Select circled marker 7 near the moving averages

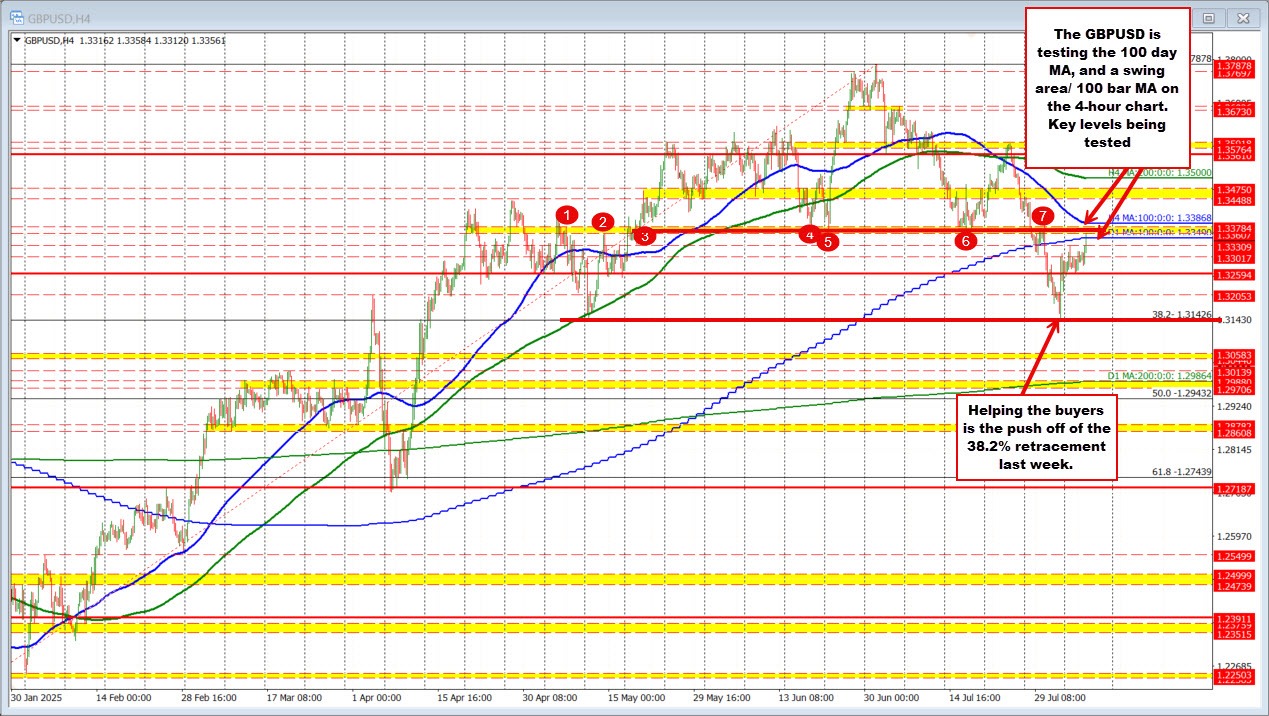point(1042,214)
